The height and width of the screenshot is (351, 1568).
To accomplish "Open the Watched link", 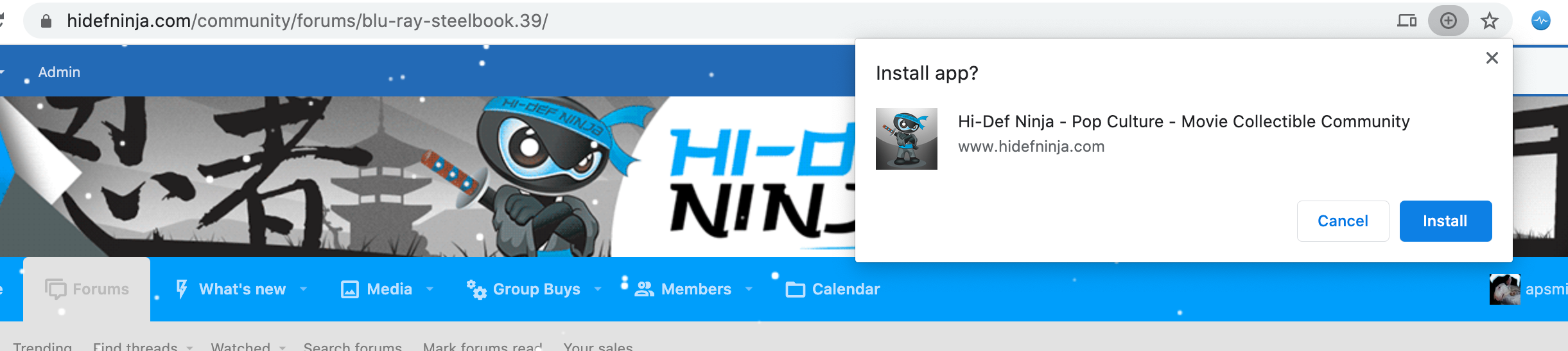I will click(x=240, y=346).
